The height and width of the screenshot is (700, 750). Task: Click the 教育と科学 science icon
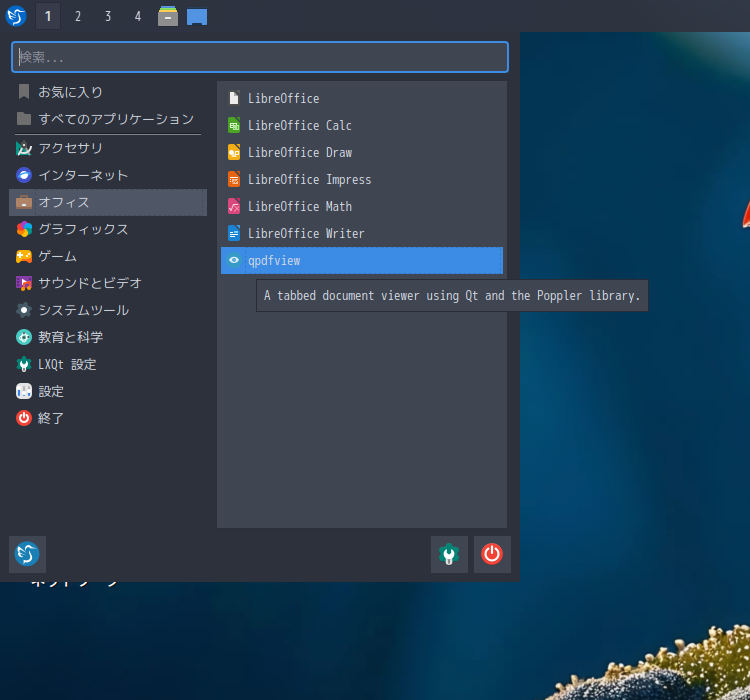point(24,337)
